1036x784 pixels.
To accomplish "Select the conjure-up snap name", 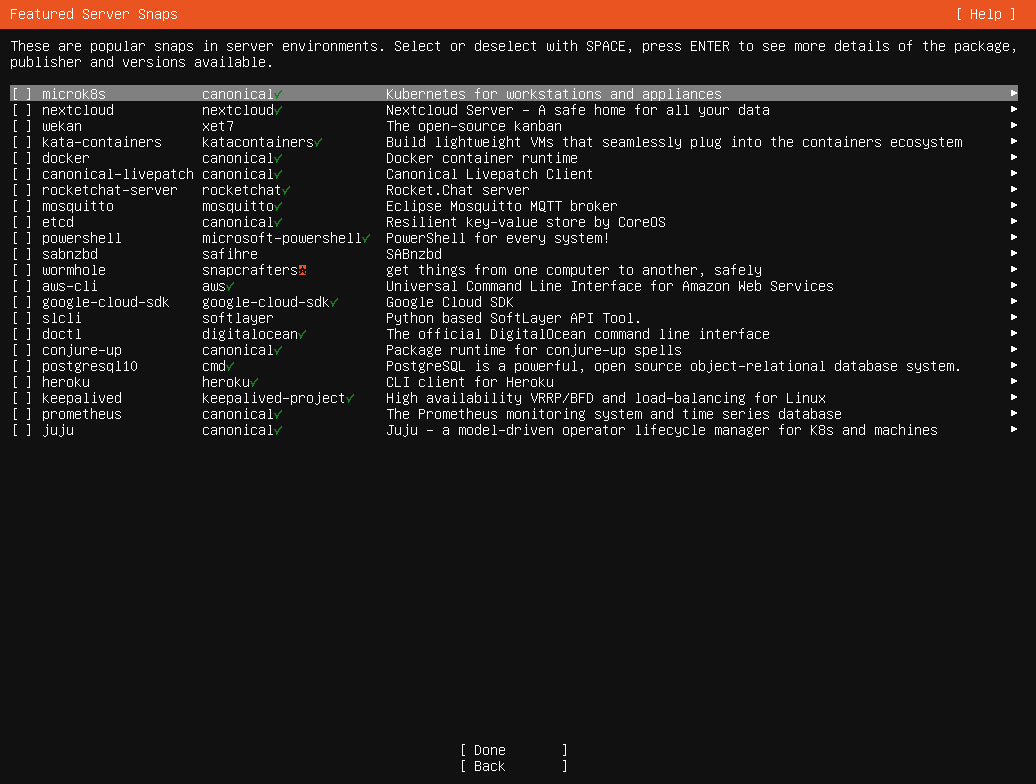I will tap(82, 350).
